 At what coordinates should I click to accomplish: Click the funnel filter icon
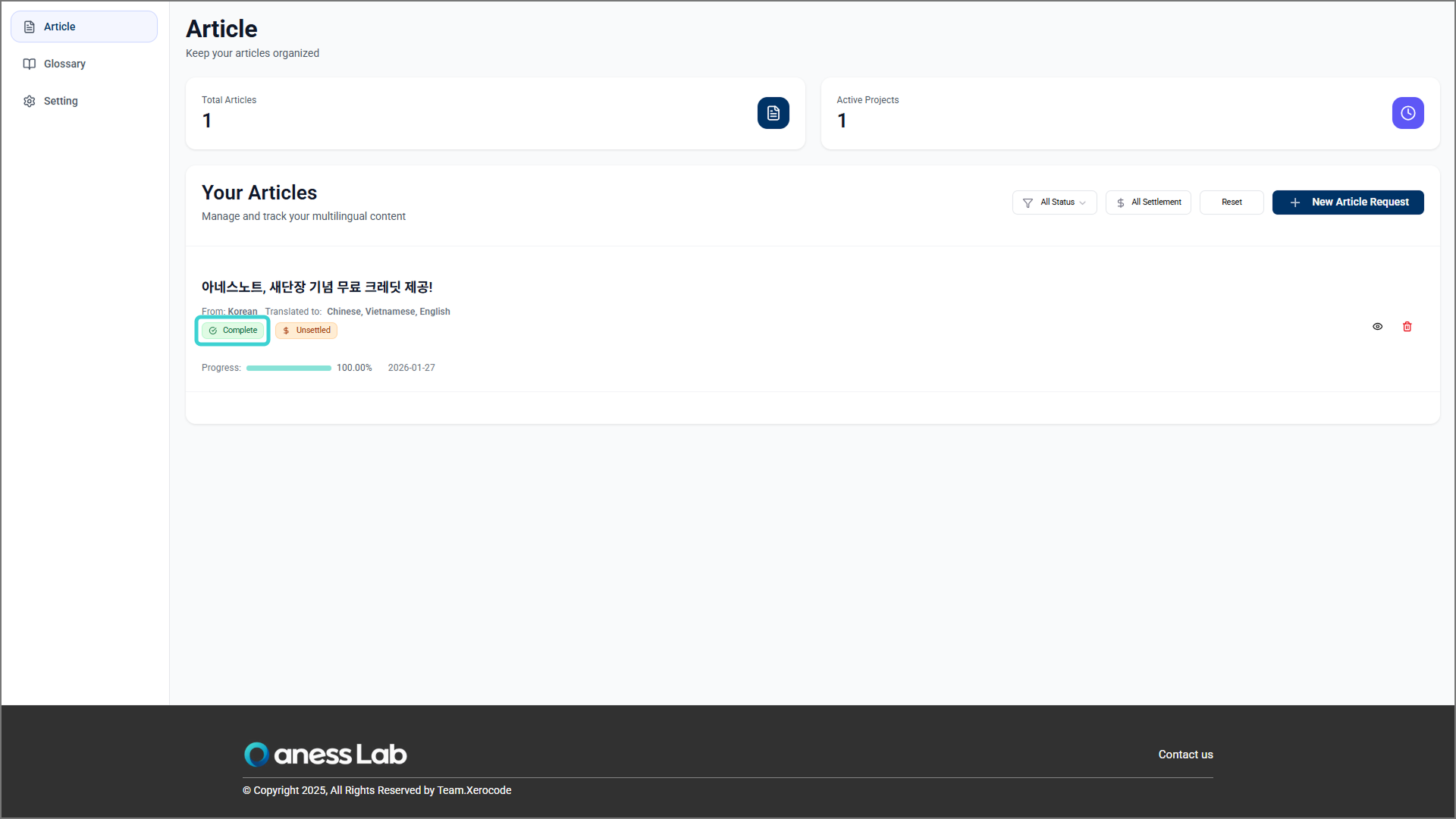pyautogui.click(x=1028, y=203)
